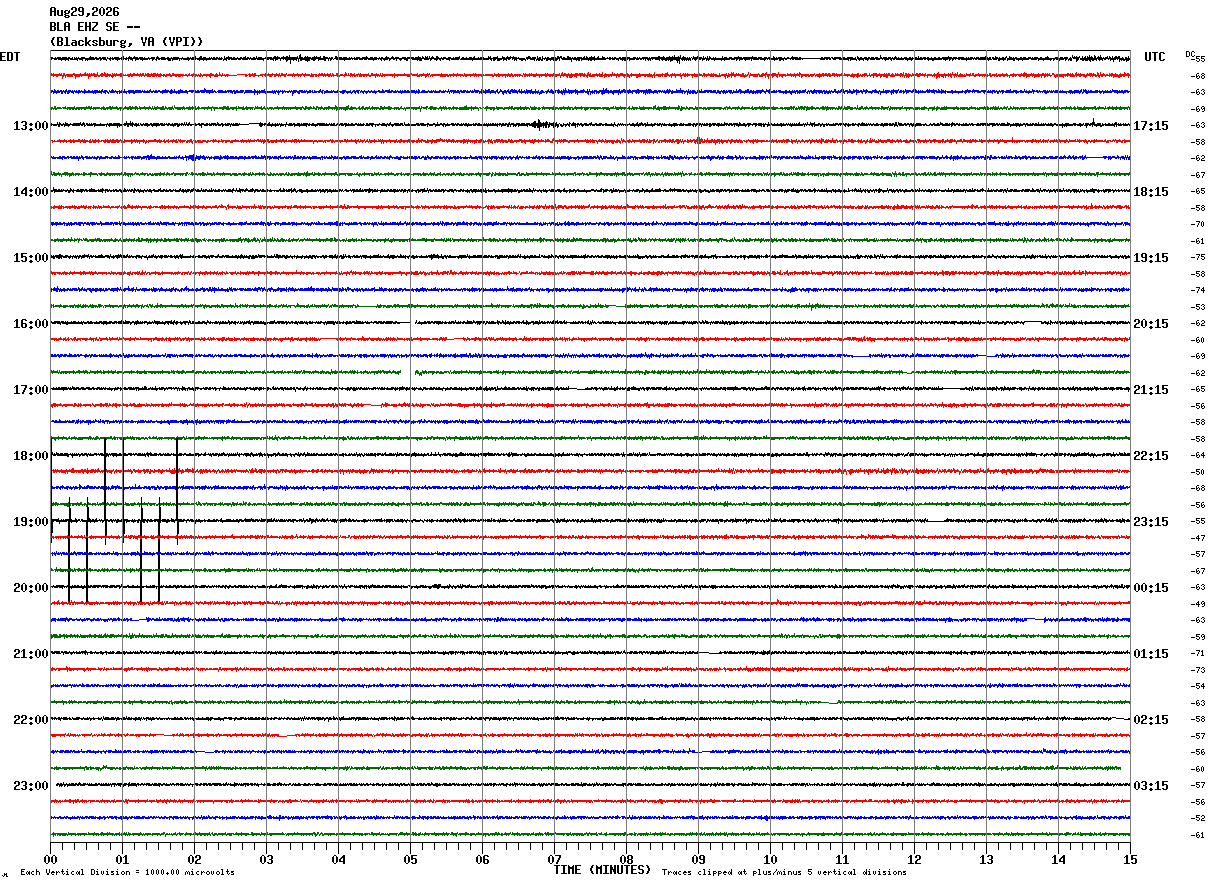Click the EDT header label
This screenshot has height=886, width=1210.
click(x=10, y=57)
